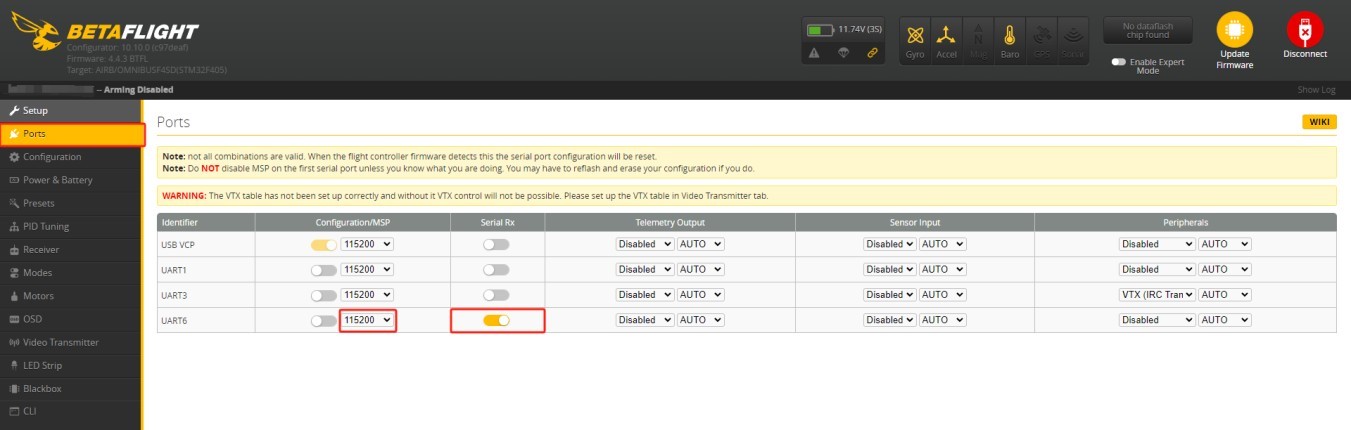Viewport: 1351px width, 430px height.
Task: Click the No dataflash chip found box
Action: [x=1148, y=30]
